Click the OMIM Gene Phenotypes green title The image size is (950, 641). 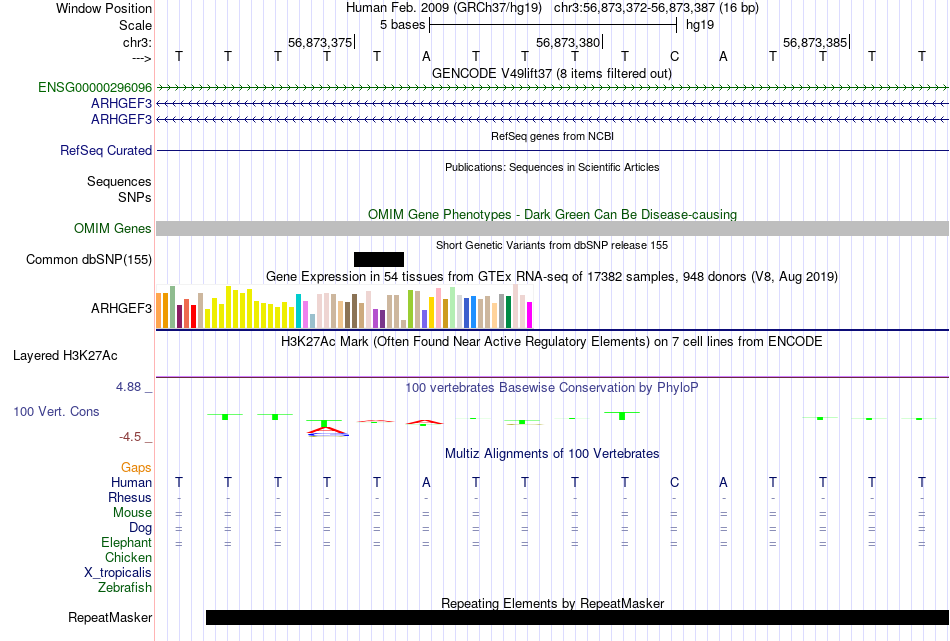pos(553,214)
